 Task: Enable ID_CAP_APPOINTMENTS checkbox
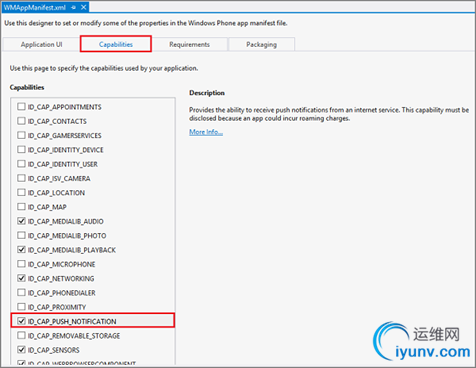click(21, 107)
